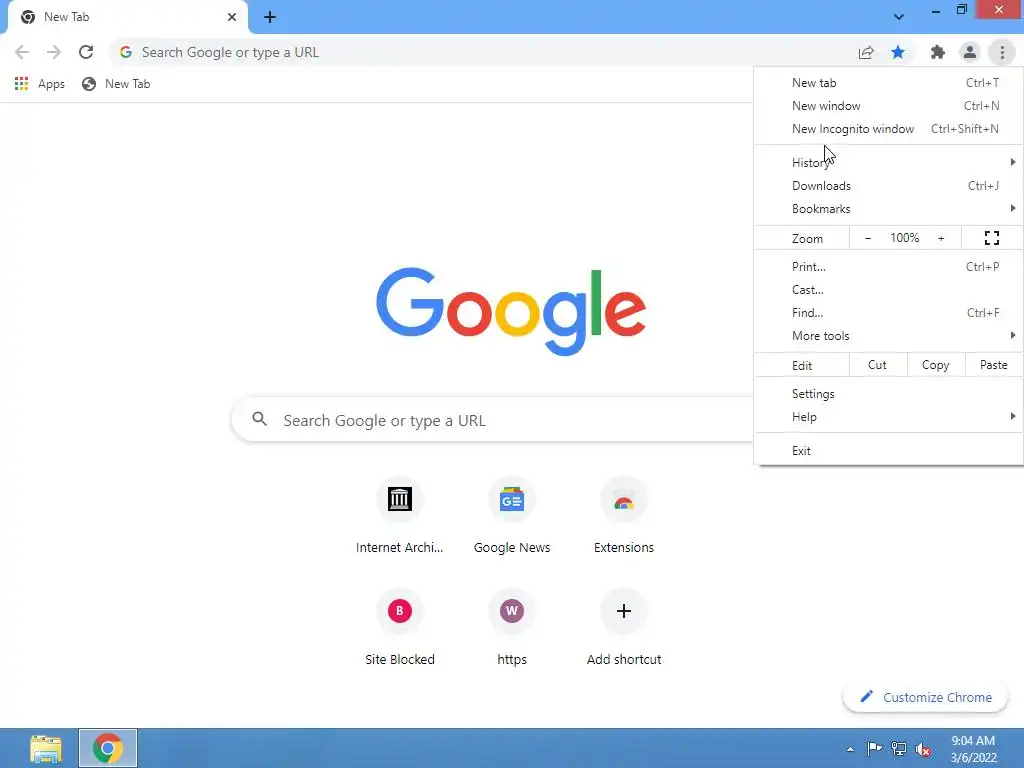Open Extensions shortcut tile

click(x=624, y=517)
